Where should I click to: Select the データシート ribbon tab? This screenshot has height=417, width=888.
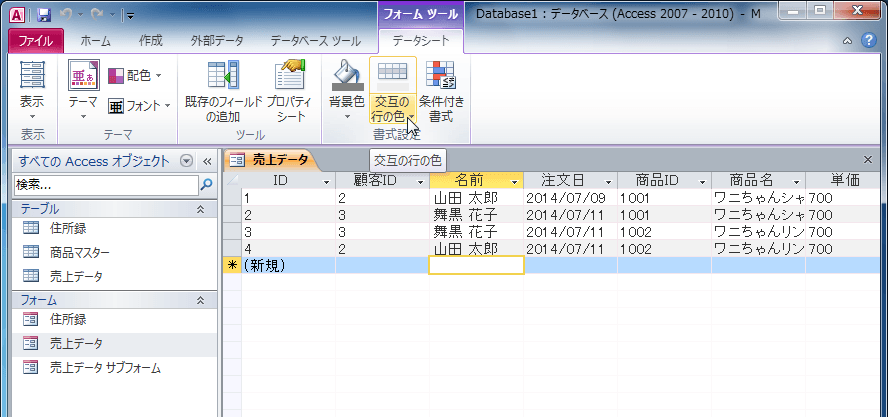pos(421,41)
